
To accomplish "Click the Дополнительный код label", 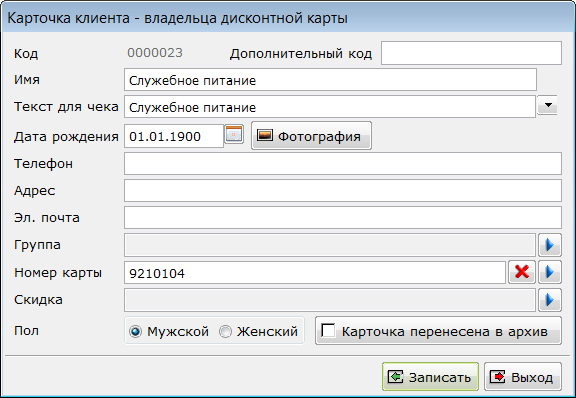I will coord(301,54).
